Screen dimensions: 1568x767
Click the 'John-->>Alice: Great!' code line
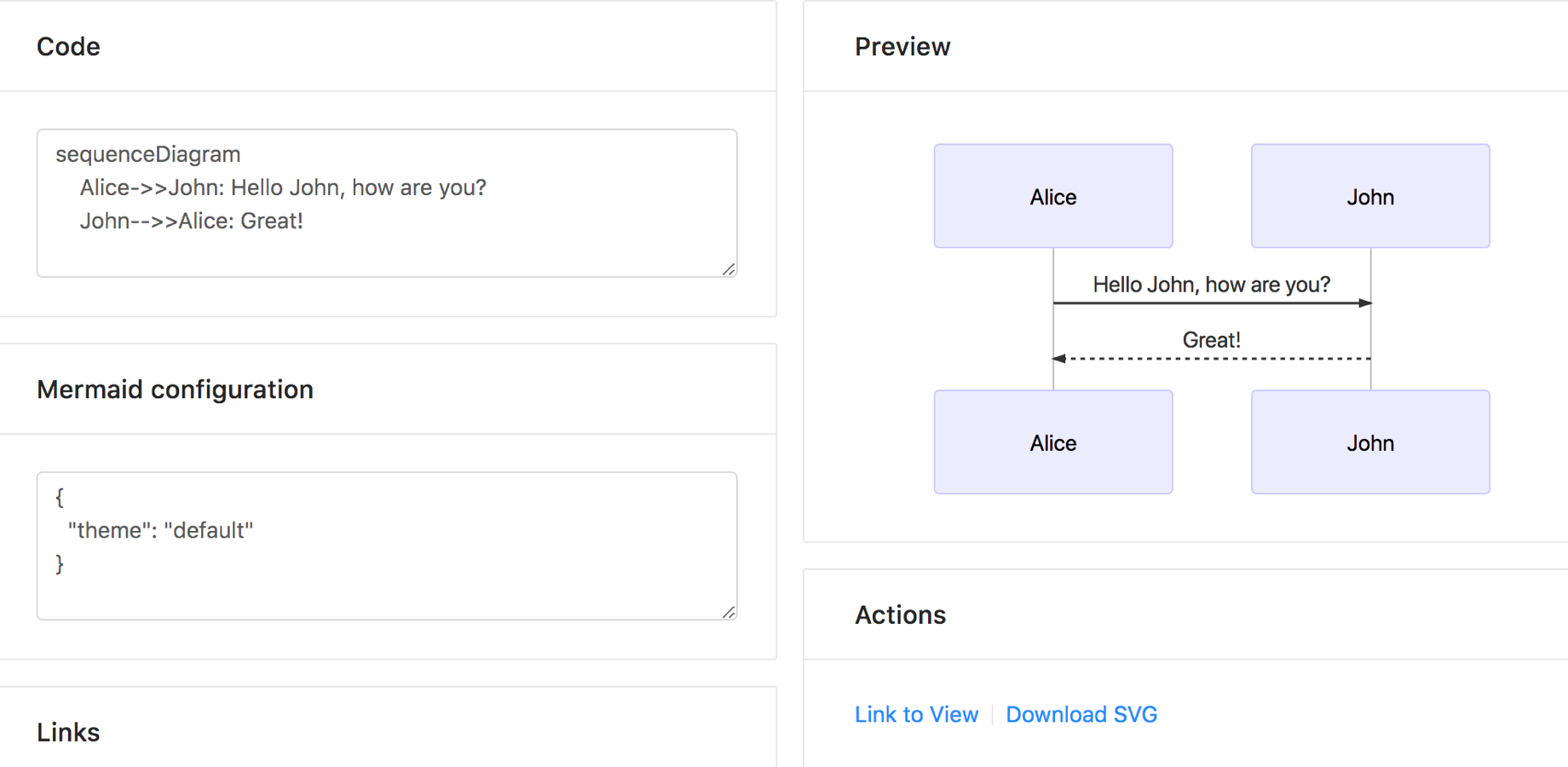coord(192,221)
